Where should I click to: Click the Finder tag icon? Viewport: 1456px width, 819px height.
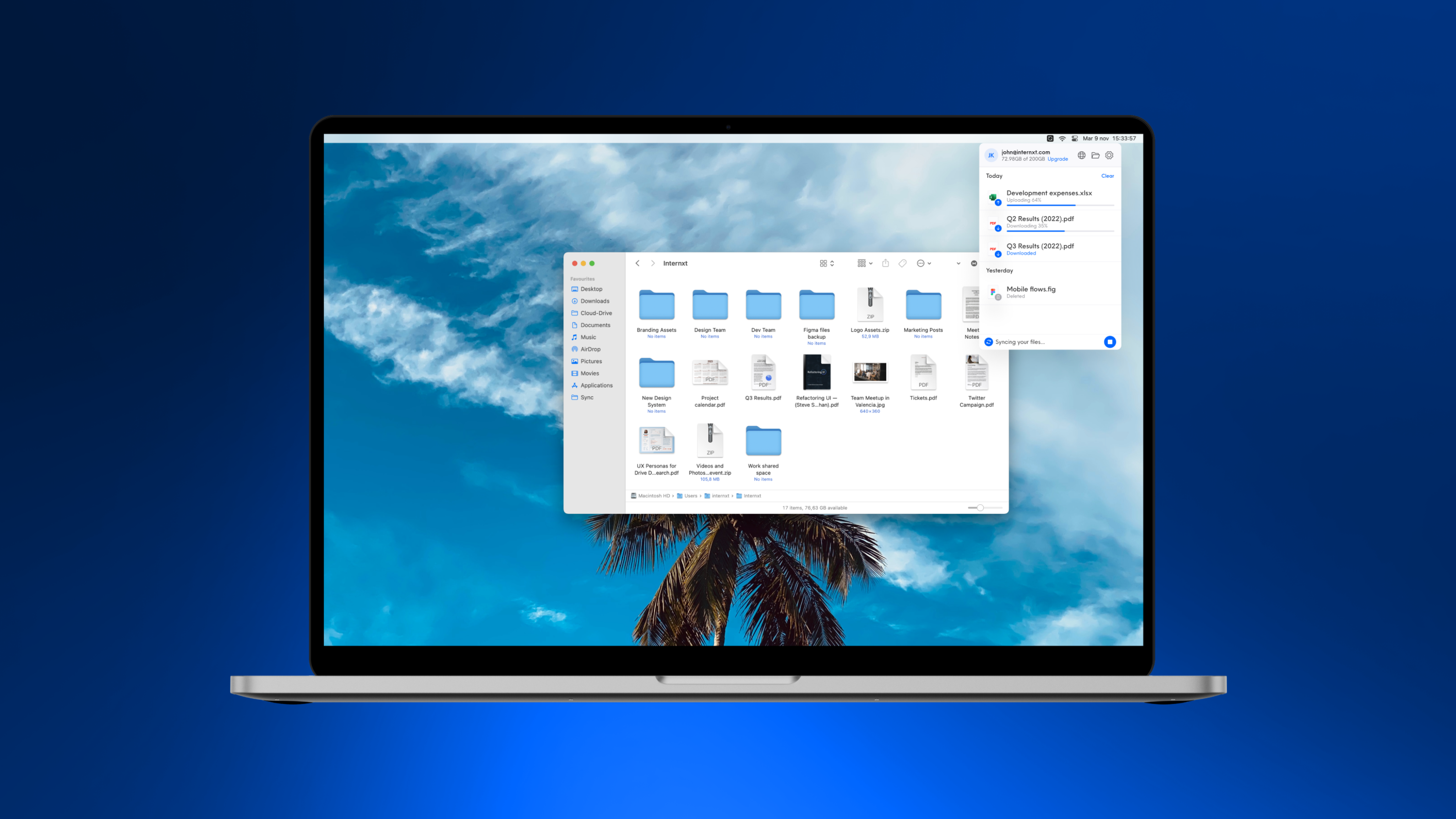pyautogui.click(x=902, y=263)
